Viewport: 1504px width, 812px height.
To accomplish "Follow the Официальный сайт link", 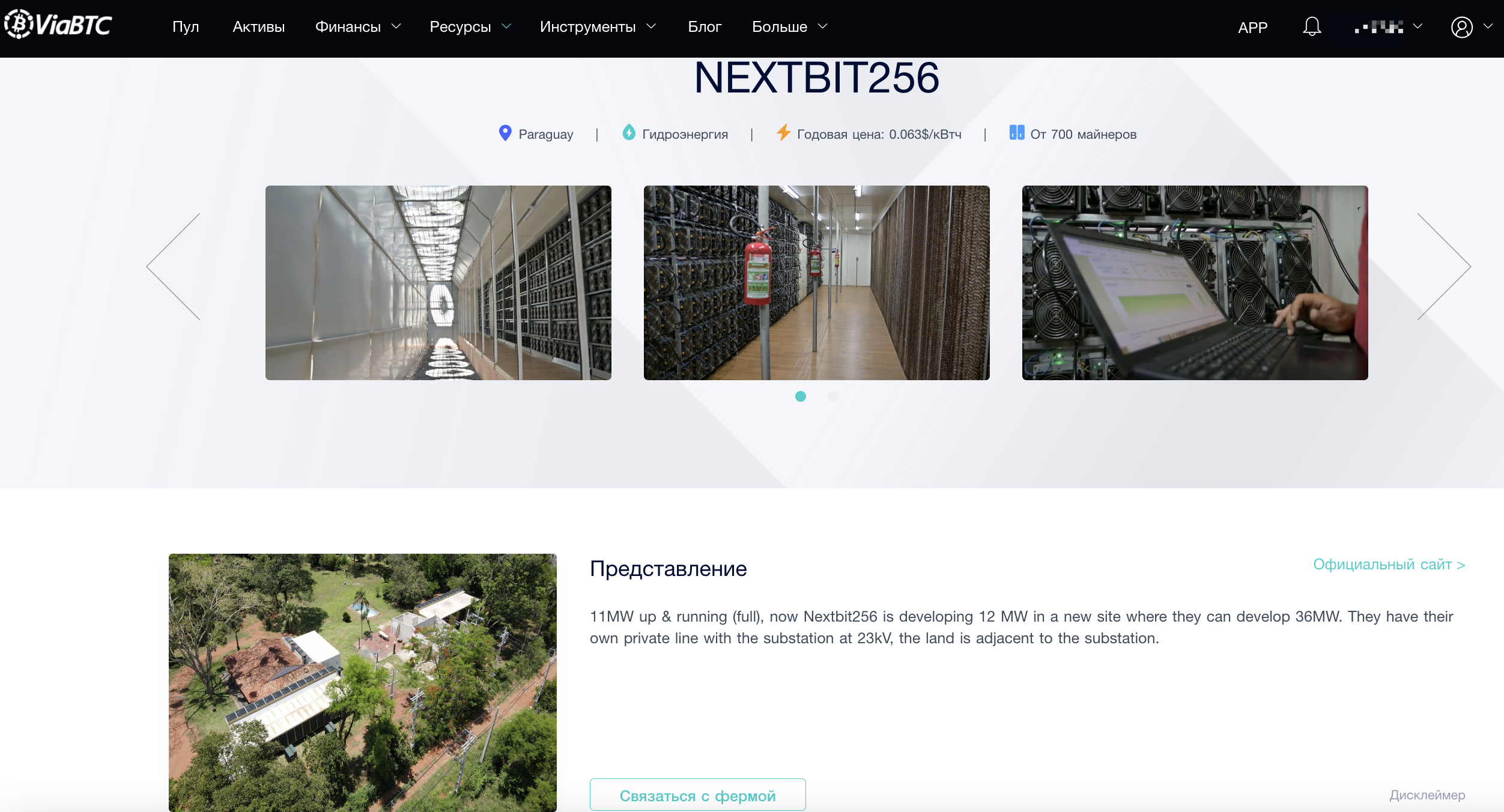I will click(1389, 565).
